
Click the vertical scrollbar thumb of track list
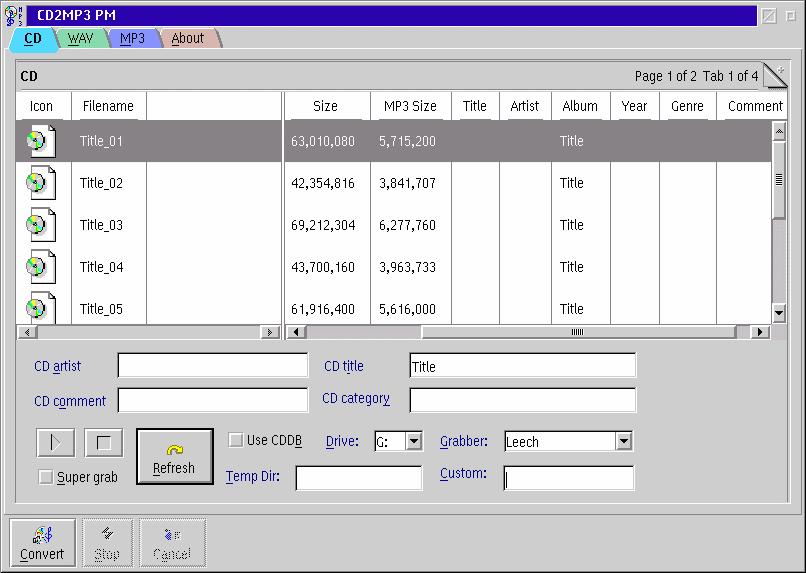tap(779, 180)
